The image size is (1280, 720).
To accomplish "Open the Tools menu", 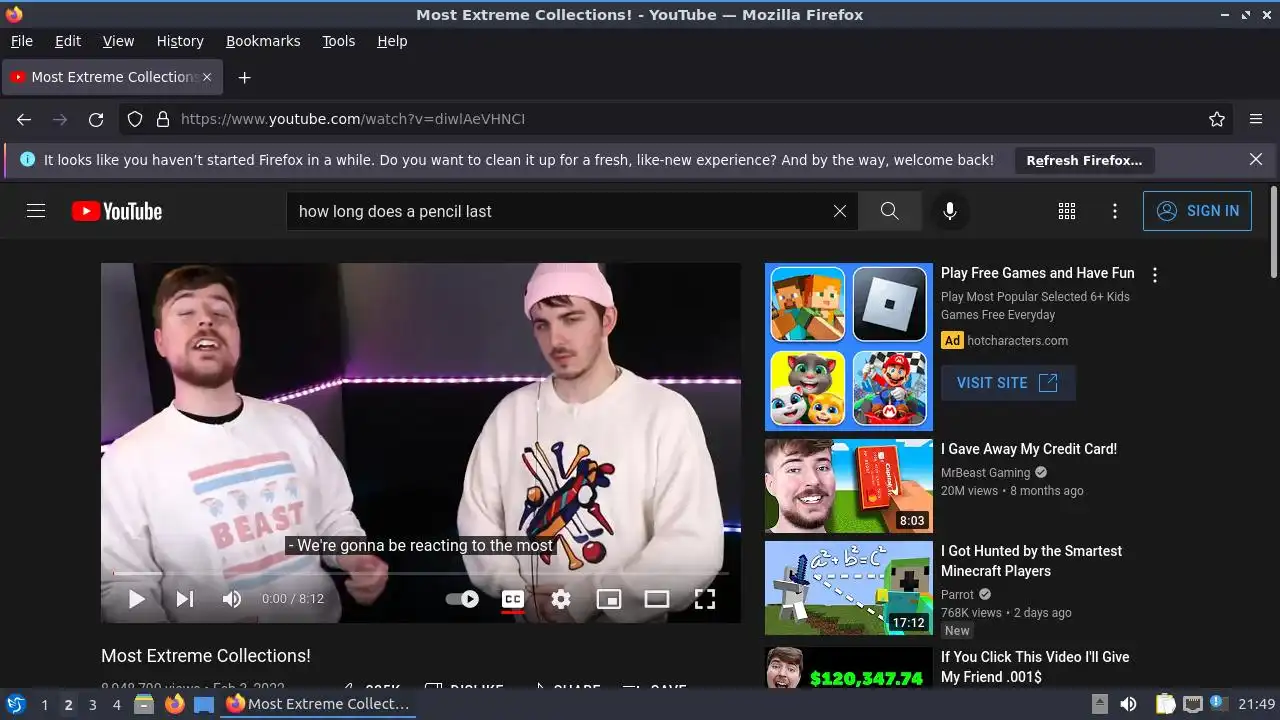I will [339, 41].
